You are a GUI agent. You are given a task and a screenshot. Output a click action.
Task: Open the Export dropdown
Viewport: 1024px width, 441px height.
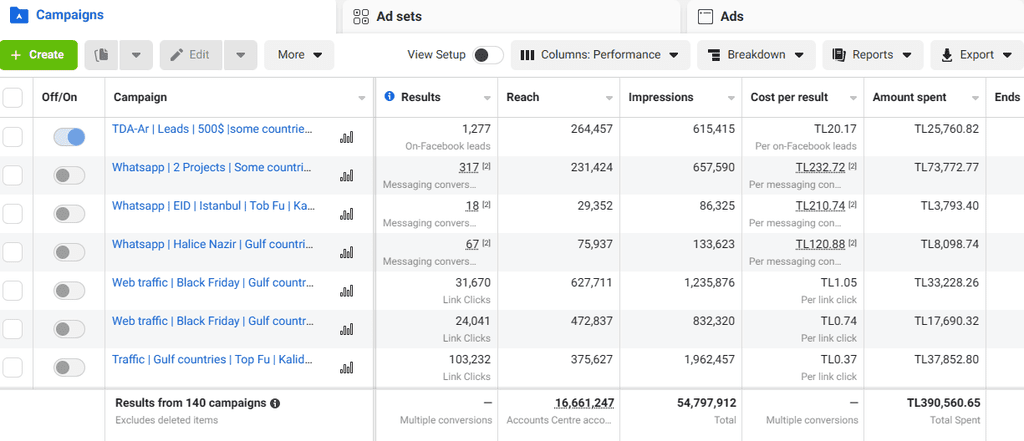click(977, 55)
